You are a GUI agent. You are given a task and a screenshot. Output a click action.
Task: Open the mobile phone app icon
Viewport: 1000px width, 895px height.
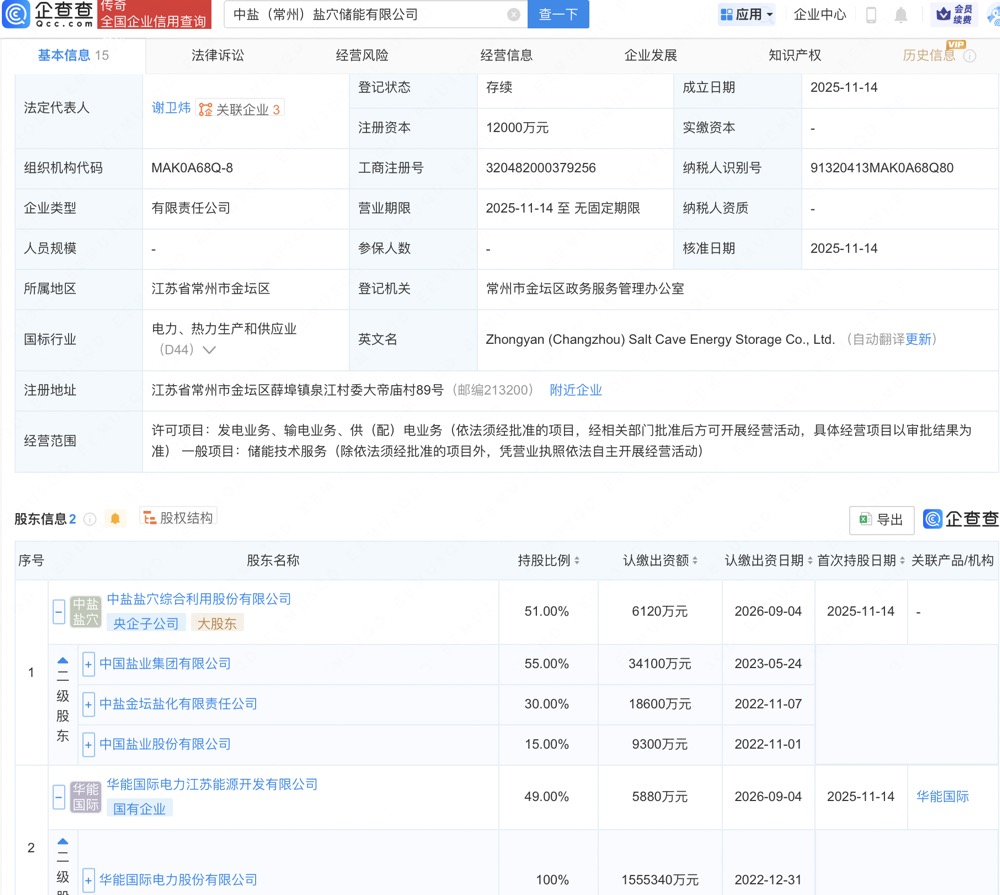[x=871, y=15]
